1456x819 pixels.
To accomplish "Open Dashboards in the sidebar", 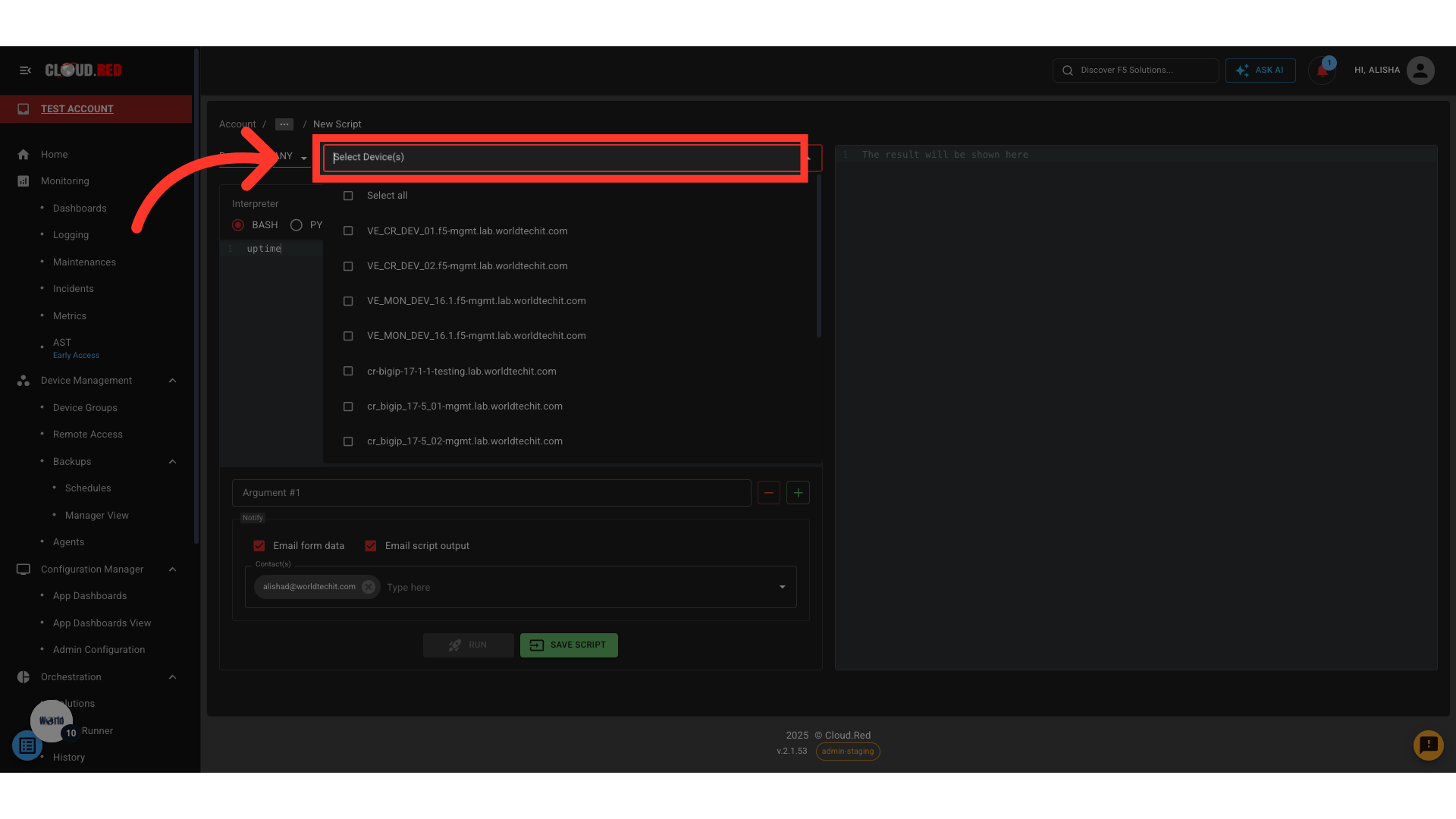I will 80,209.
